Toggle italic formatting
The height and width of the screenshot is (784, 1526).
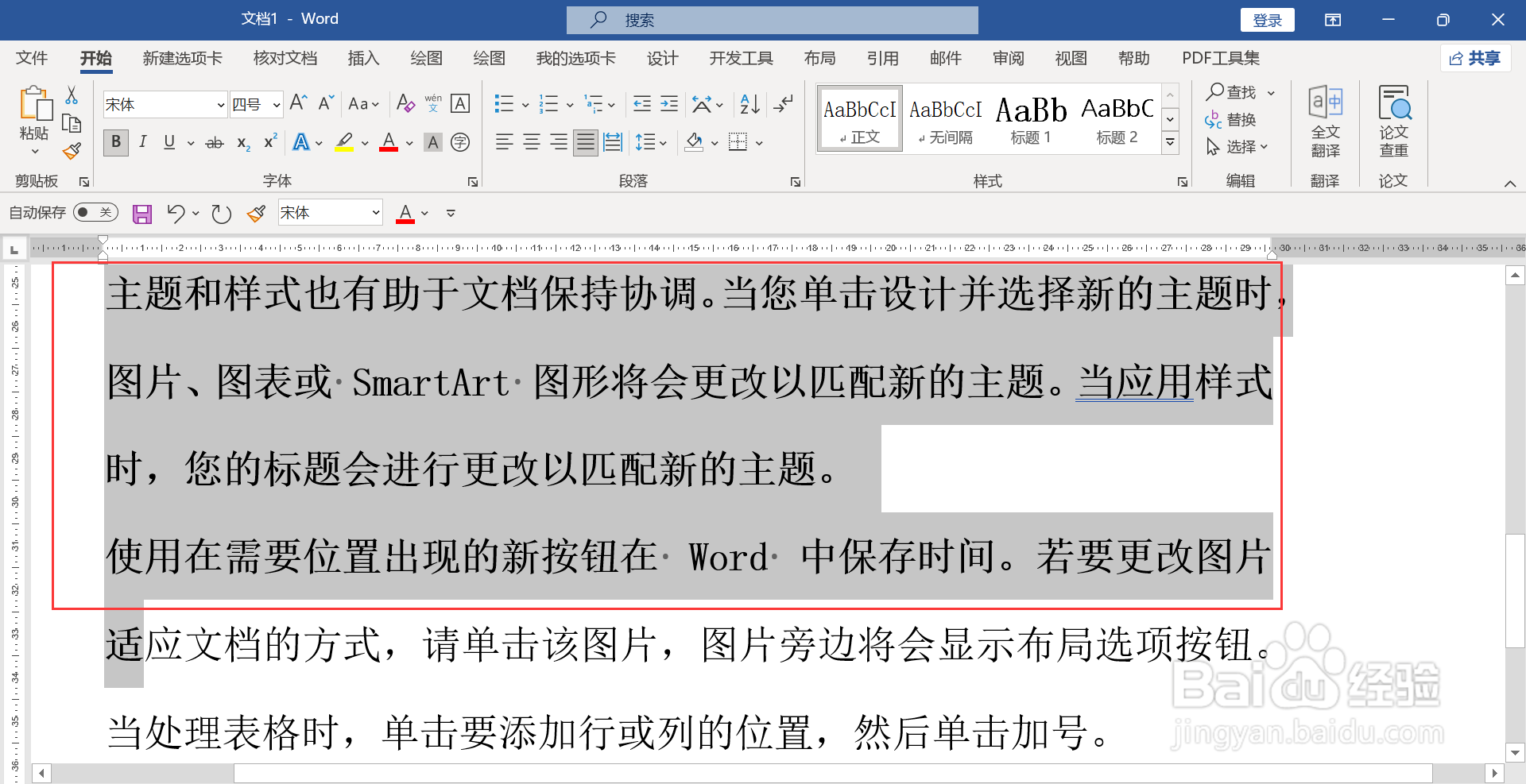click(143, 142)
